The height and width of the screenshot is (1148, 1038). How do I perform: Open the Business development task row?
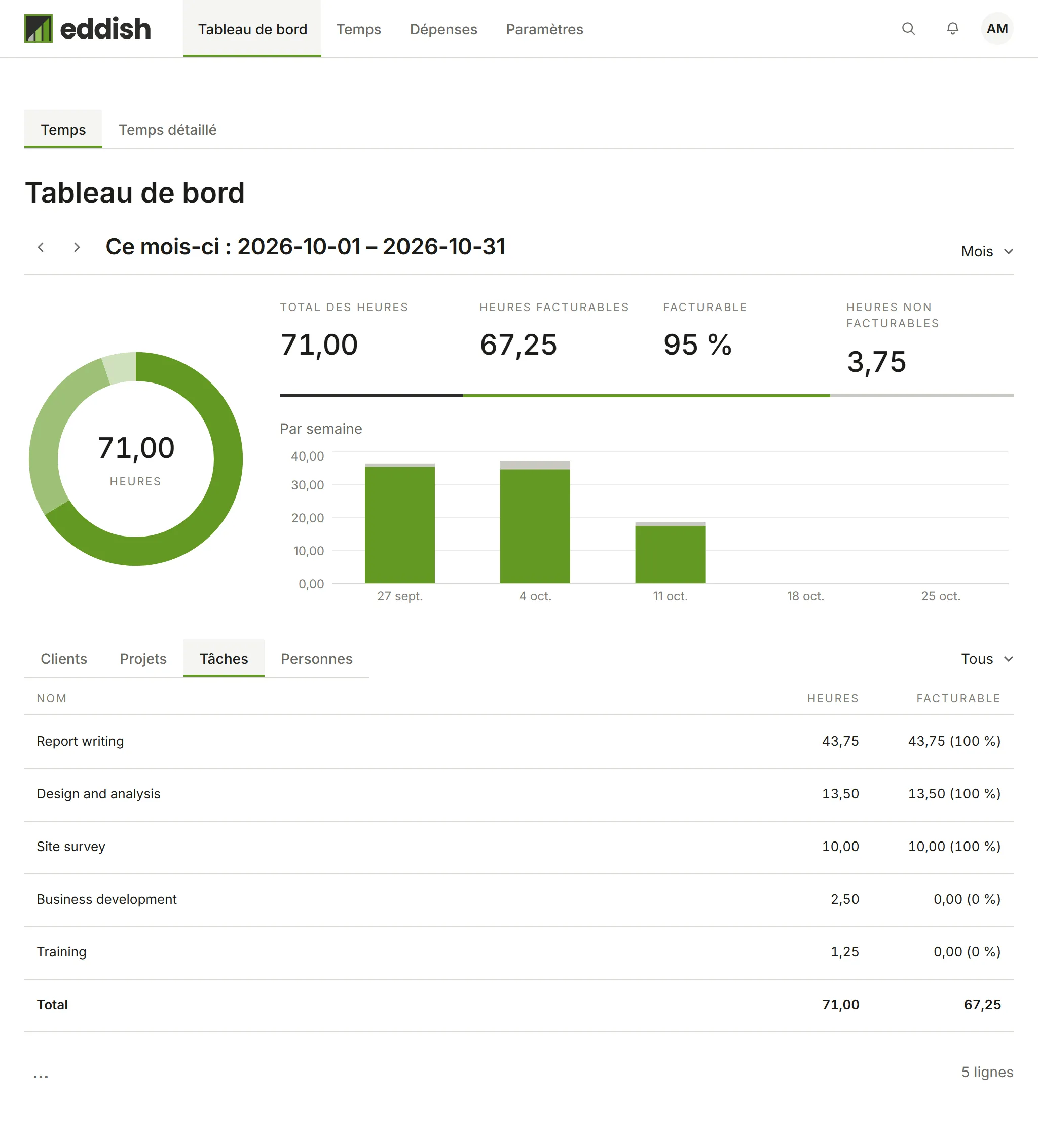tap(518, 899)
